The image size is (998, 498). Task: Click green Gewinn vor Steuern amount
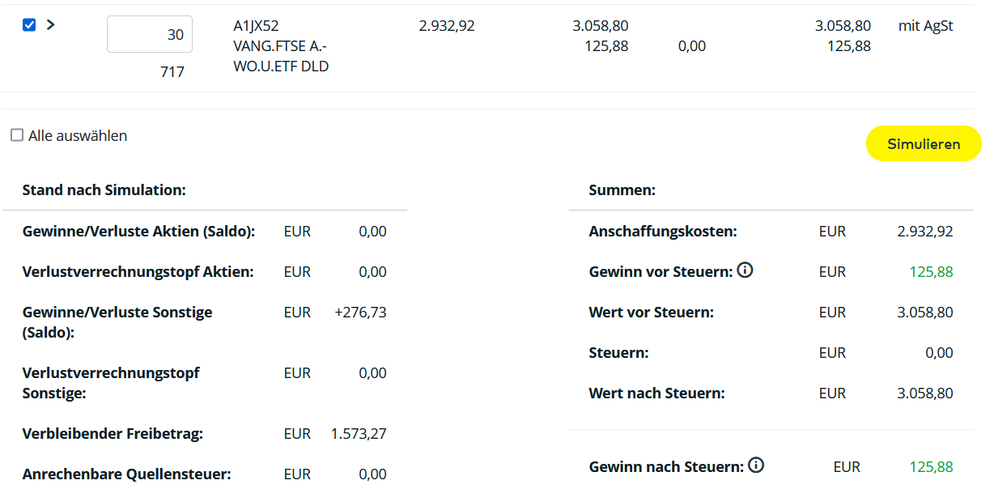pos(931,272)
